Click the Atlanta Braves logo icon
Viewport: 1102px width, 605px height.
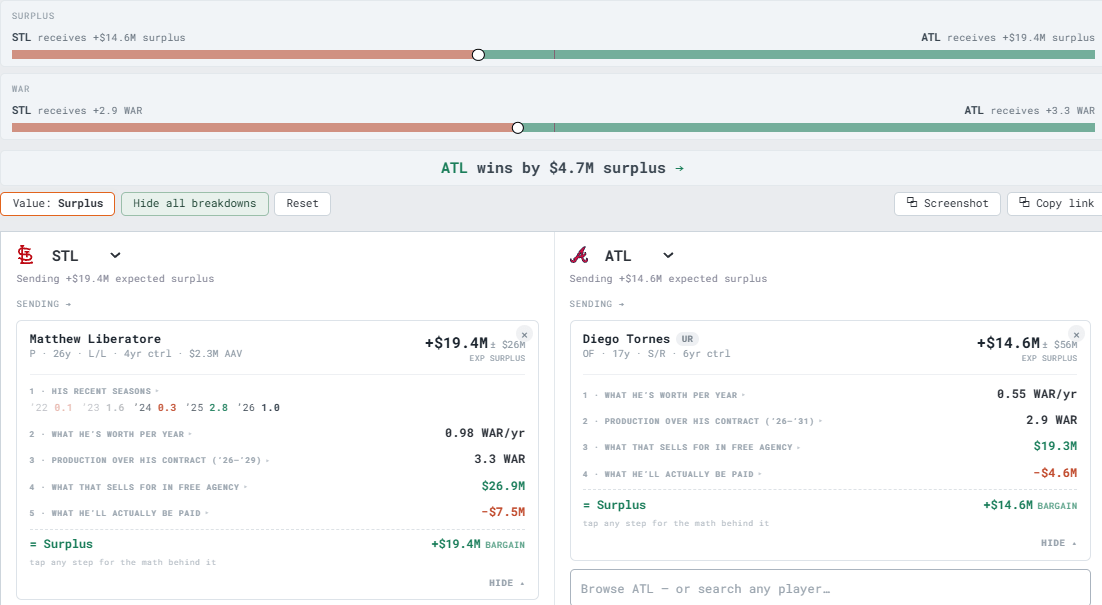pyautogui.click(x=579, y=255)
